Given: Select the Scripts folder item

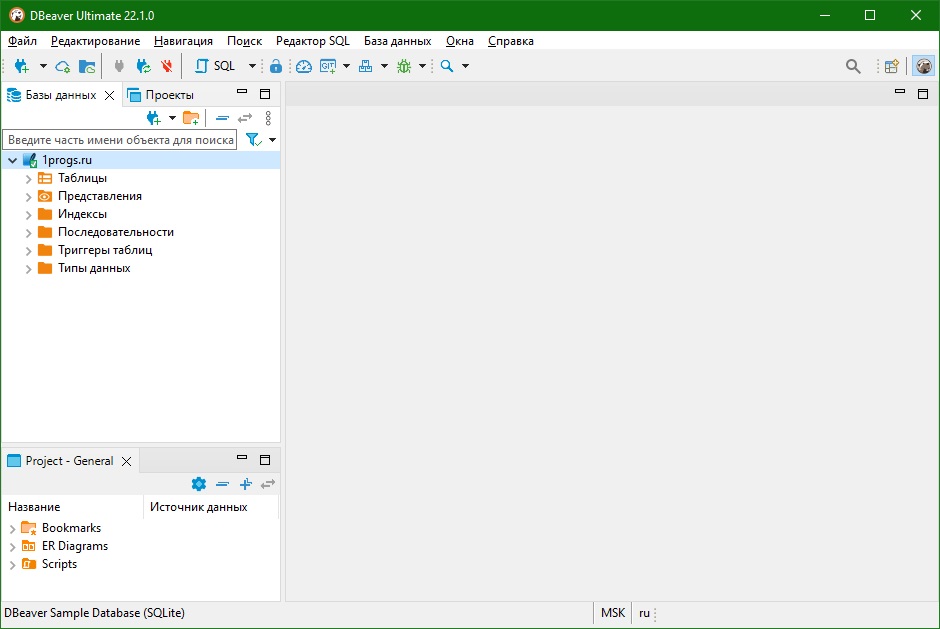Looking at the screenshot, I should pos(59,564).
